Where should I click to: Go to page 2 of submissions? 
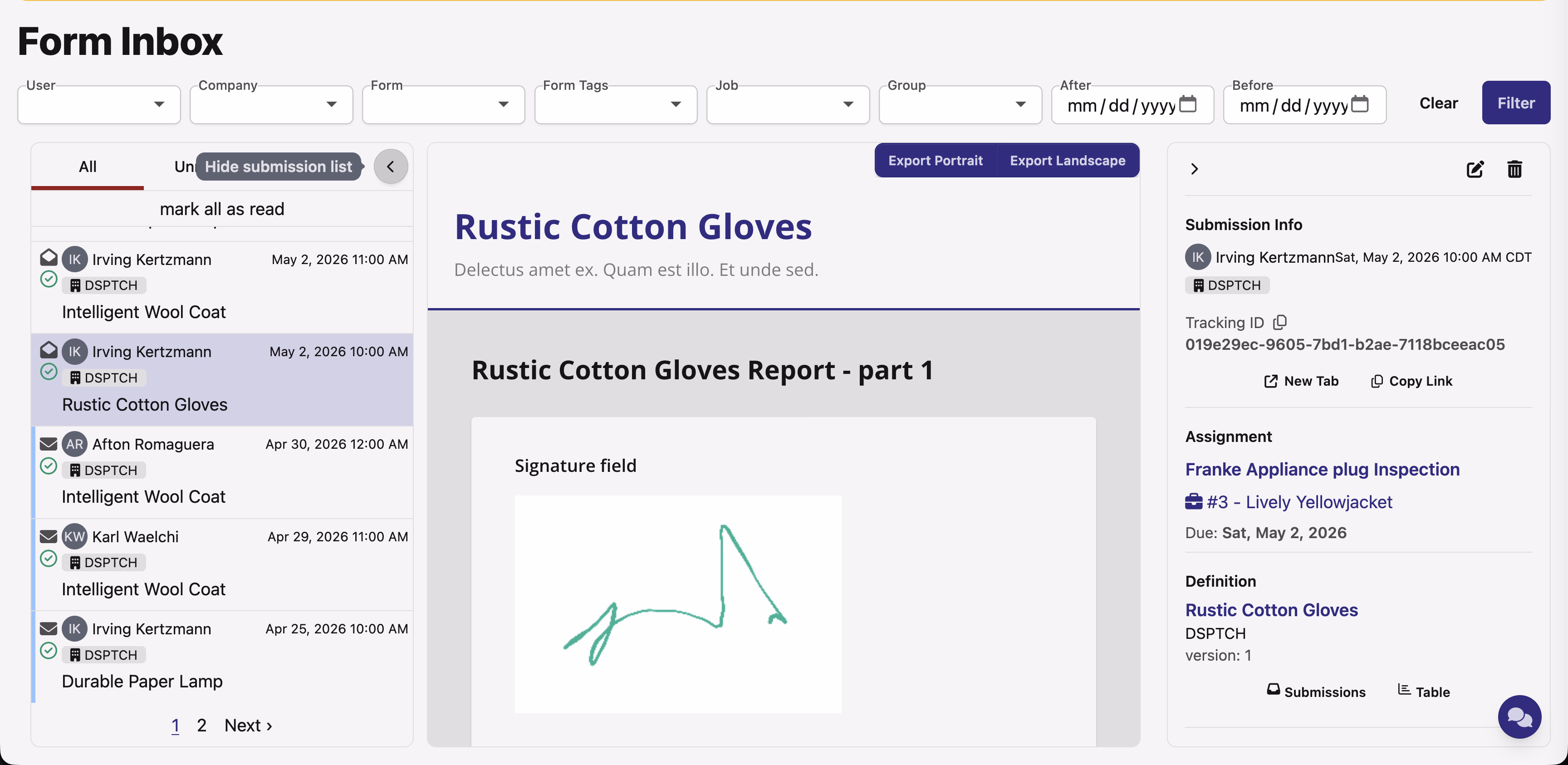click(x=201, y=726)
